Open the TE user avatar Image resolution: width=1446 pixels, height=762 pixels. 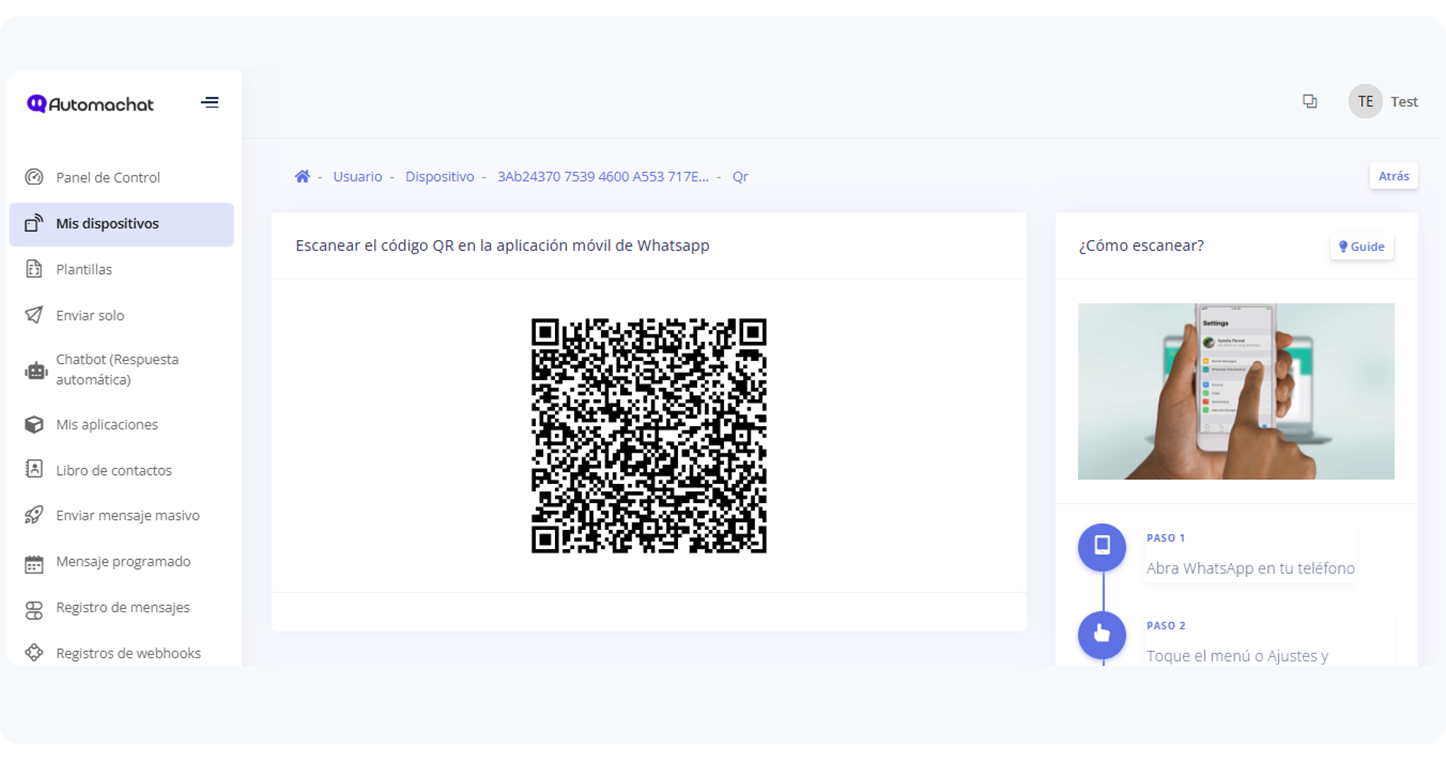[1365, 101]
